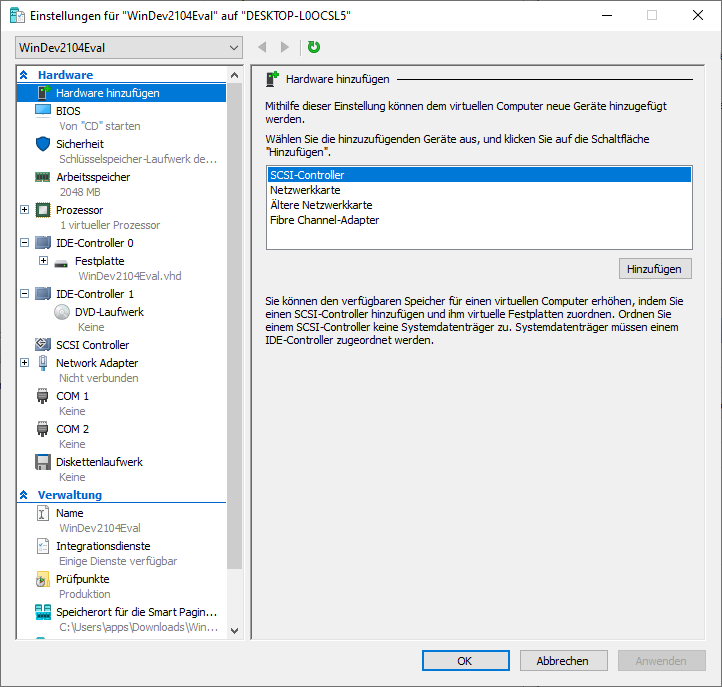Expand the Network Adapter node
The height and width of the screenshot is (687, 722).
[25, 362]
